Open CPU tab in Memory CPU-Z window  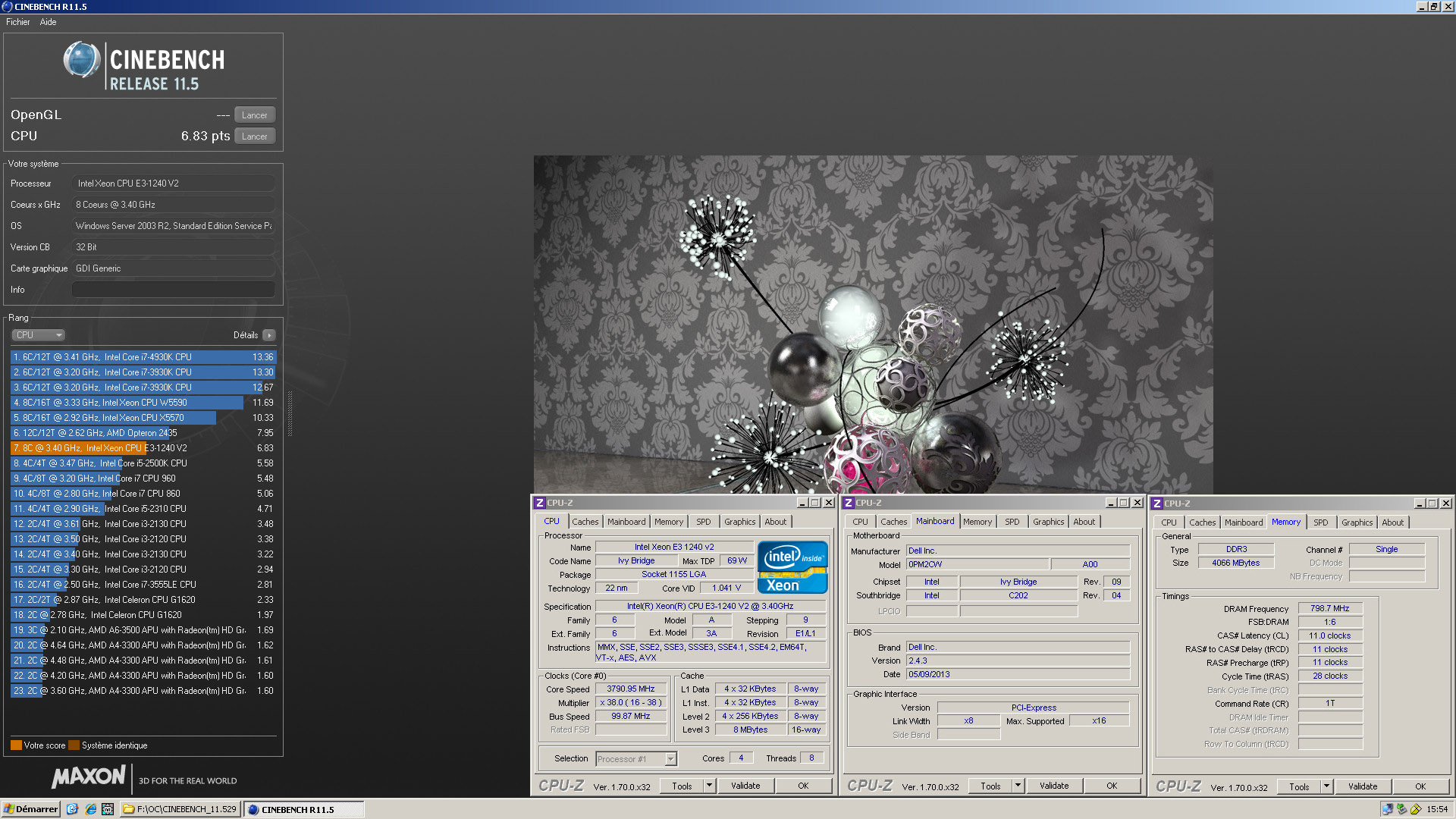coord(1169,522)
